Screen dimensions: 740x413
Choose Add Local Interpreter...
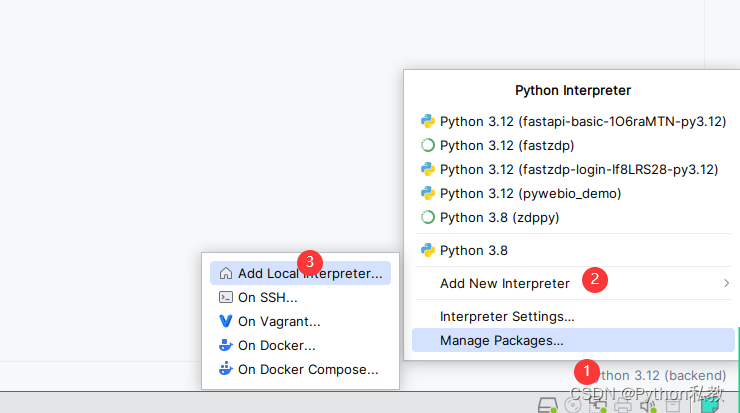pyautogui.click(x=300, y=273)
